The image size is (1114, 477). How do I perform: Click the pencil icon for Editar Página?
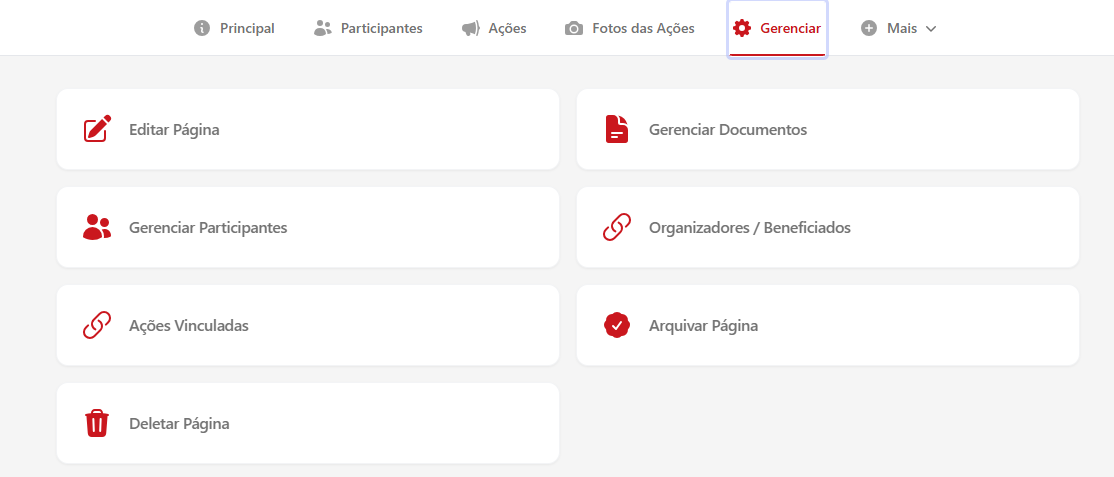coord(97,129)
